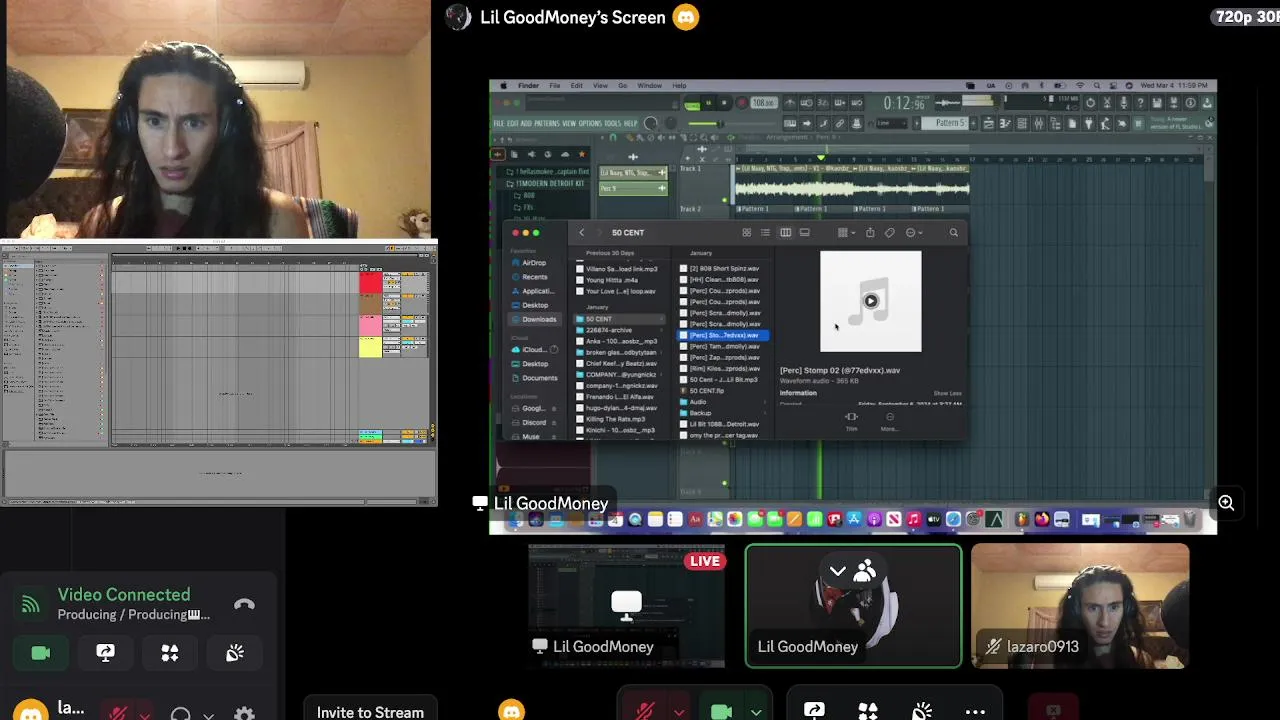Open Finder action menu dropdown
The width and height of the screenshot is (1280, 720).
point(914,233)
